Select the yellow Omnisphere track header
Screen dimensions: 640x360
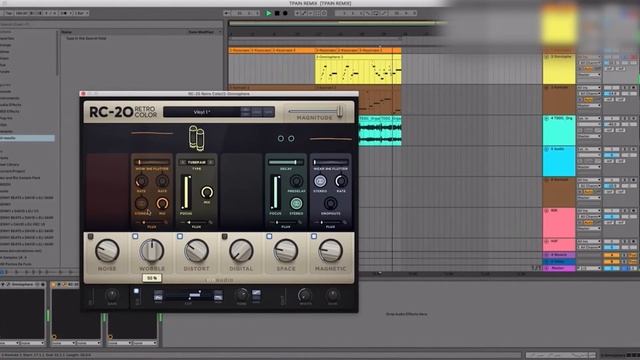point(559,69)
